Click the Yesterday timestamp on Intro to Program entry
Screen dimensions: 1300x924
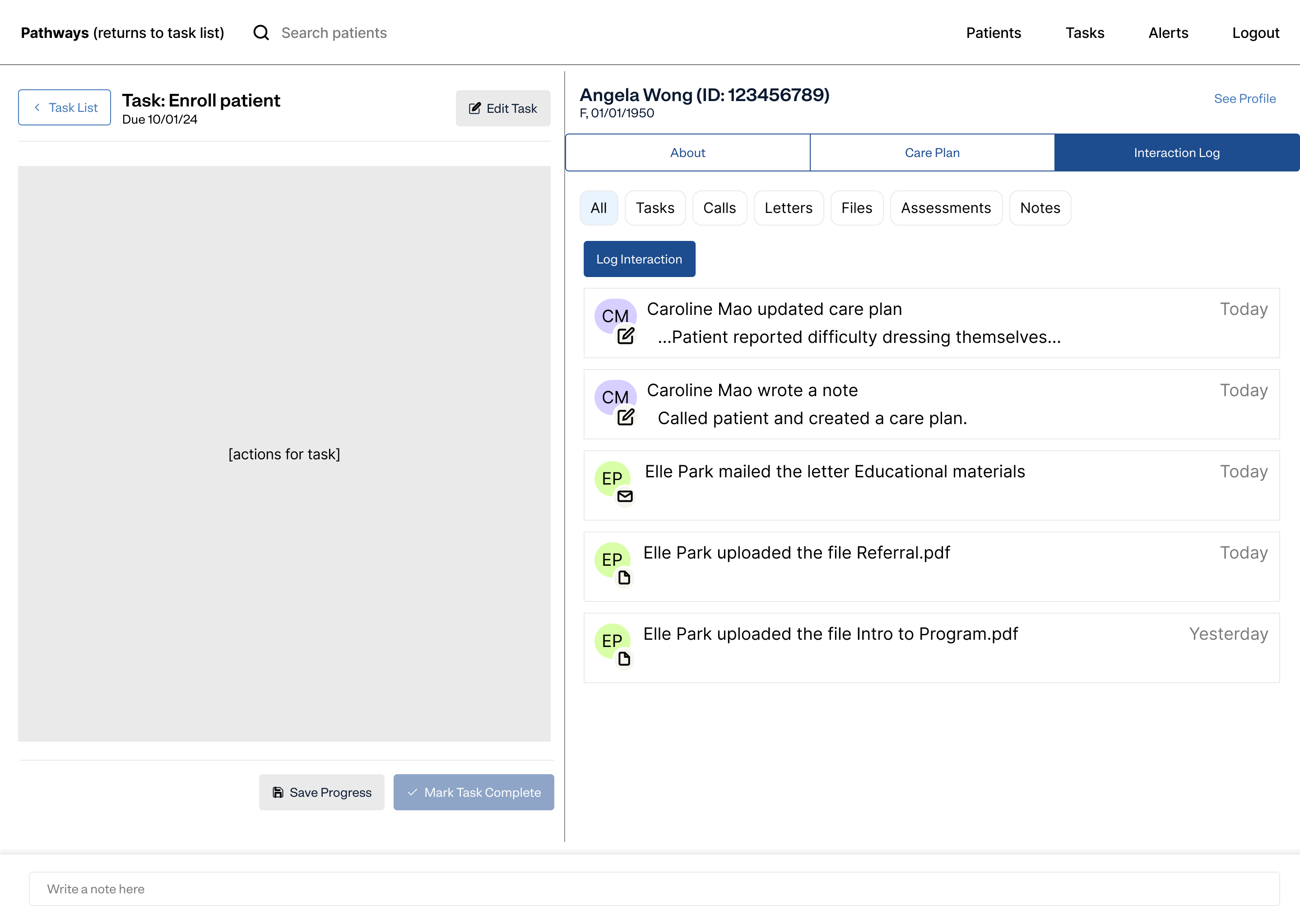(x=1228, y=633)
